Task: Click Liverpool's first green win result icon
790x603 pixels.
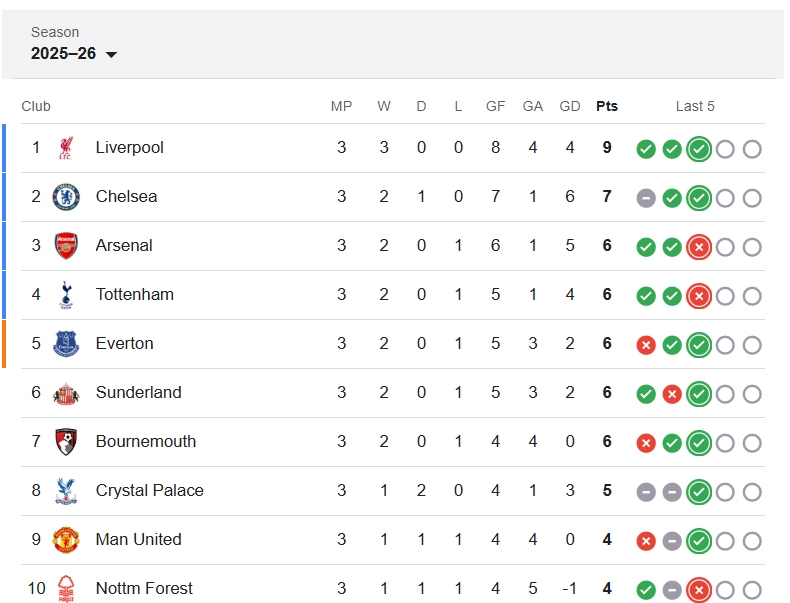Action: click(x=646, y=149)
